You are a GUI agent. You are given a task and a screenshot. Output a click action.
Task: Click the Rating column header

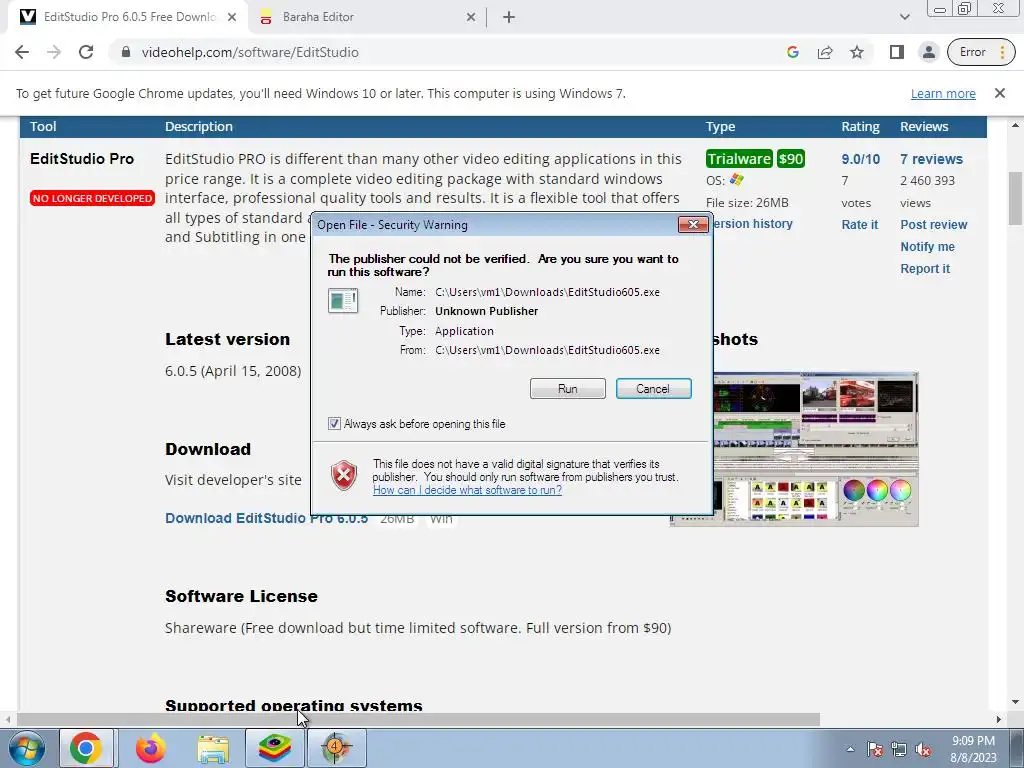[860, 127]
